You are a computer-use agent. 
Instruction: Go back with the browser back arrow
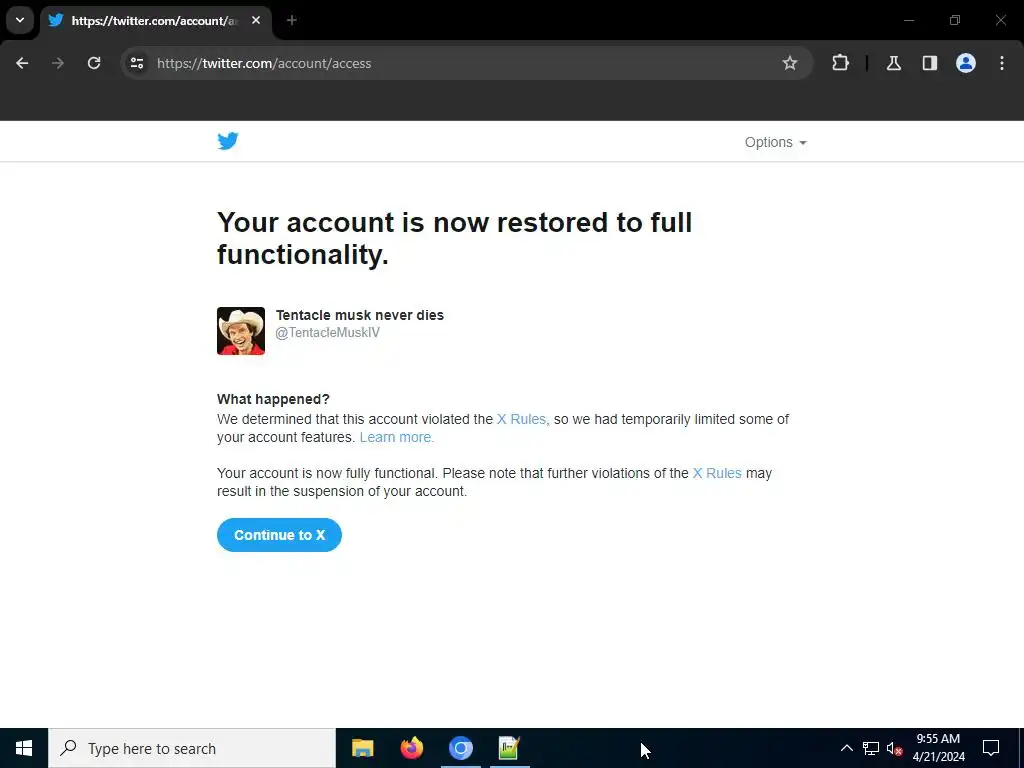click(22, 63)
